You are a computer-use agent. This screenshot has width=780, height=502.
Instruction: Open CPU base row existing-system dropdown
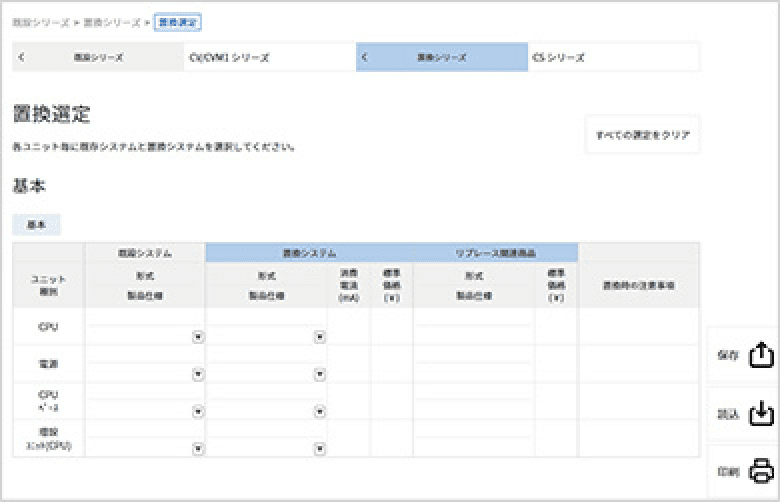pyautogui.click(x=198, y=411)
